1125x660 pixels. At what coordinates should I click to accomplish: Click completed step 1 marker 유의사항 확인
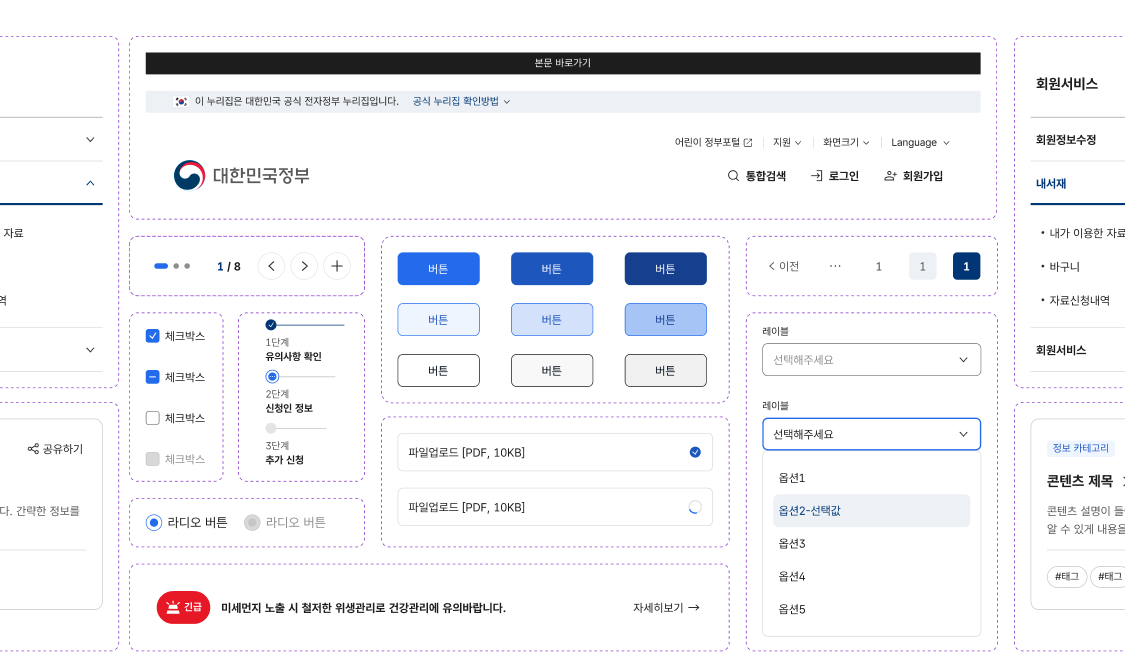(270, 325)
